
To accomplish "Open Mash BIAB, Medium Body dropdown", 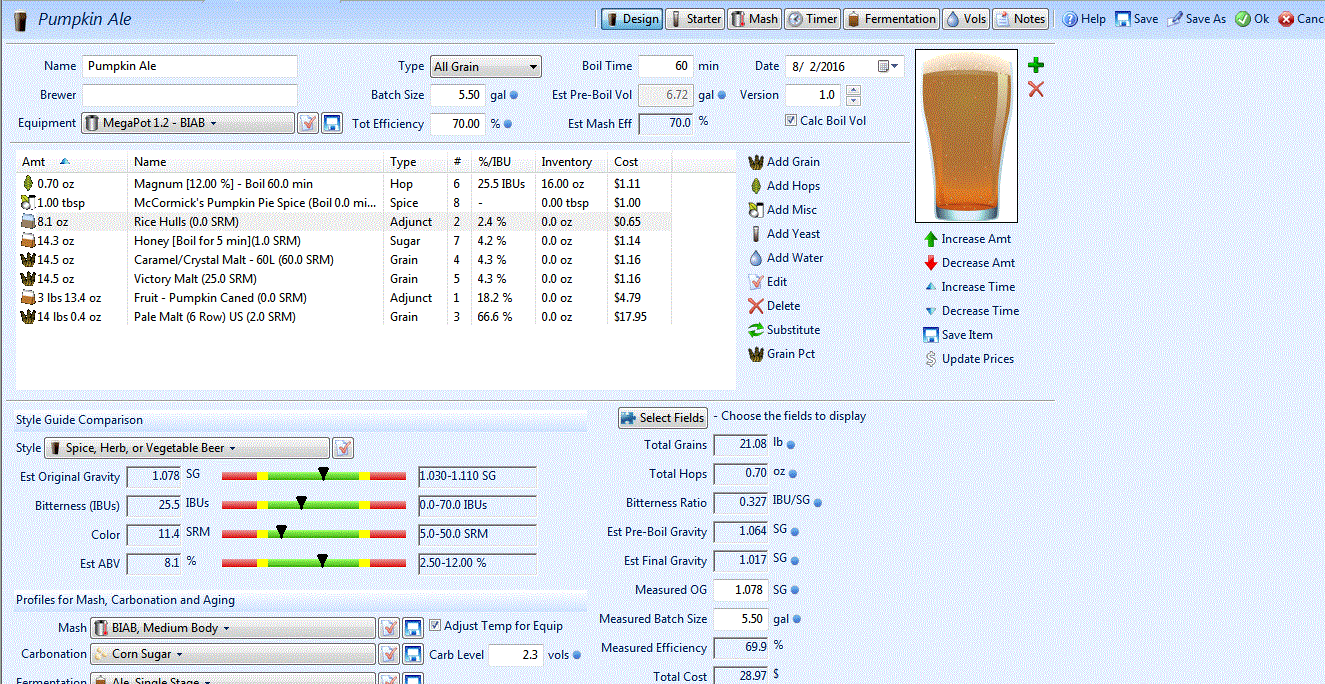I will [x=232, y=628].
